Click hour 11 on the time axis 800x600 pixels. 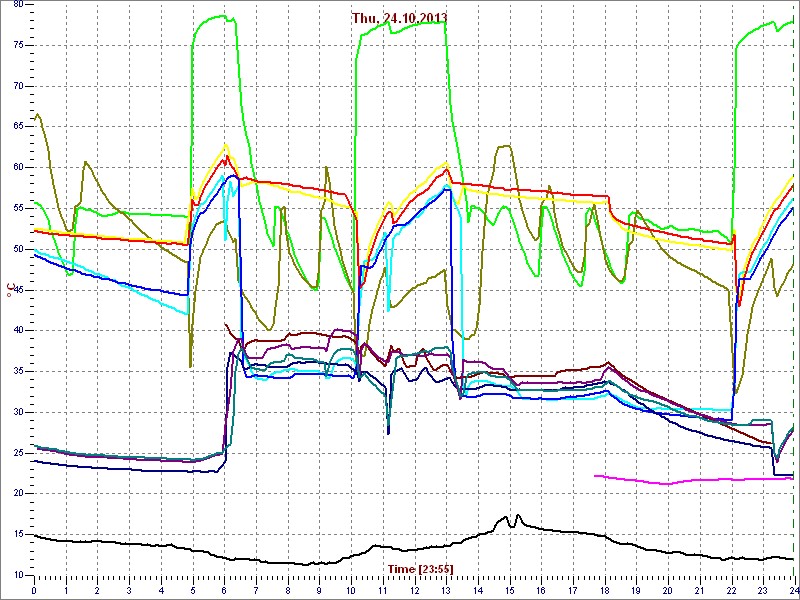click(383, 590)
